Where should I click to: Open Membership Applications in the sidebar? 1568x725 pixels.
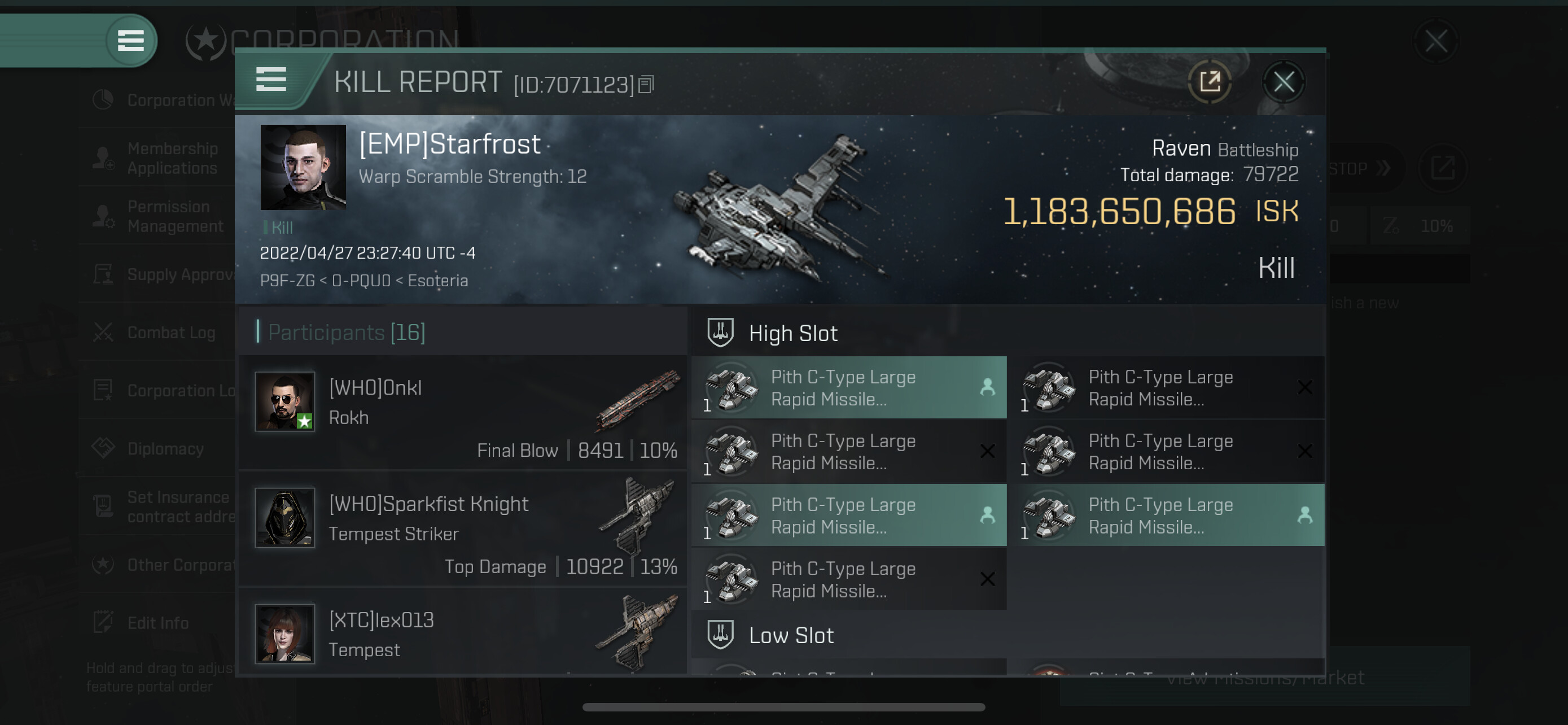[172, 158]
